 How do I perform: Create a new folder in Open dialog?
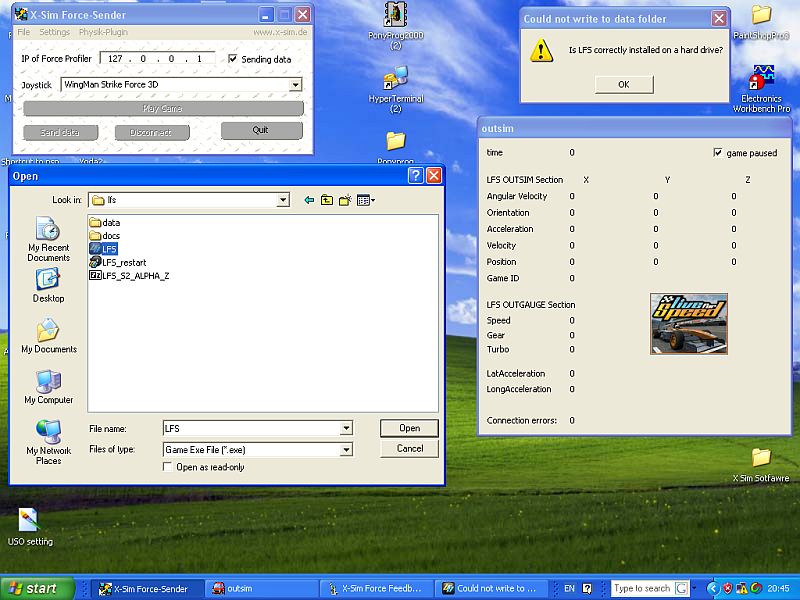[345, 200]
